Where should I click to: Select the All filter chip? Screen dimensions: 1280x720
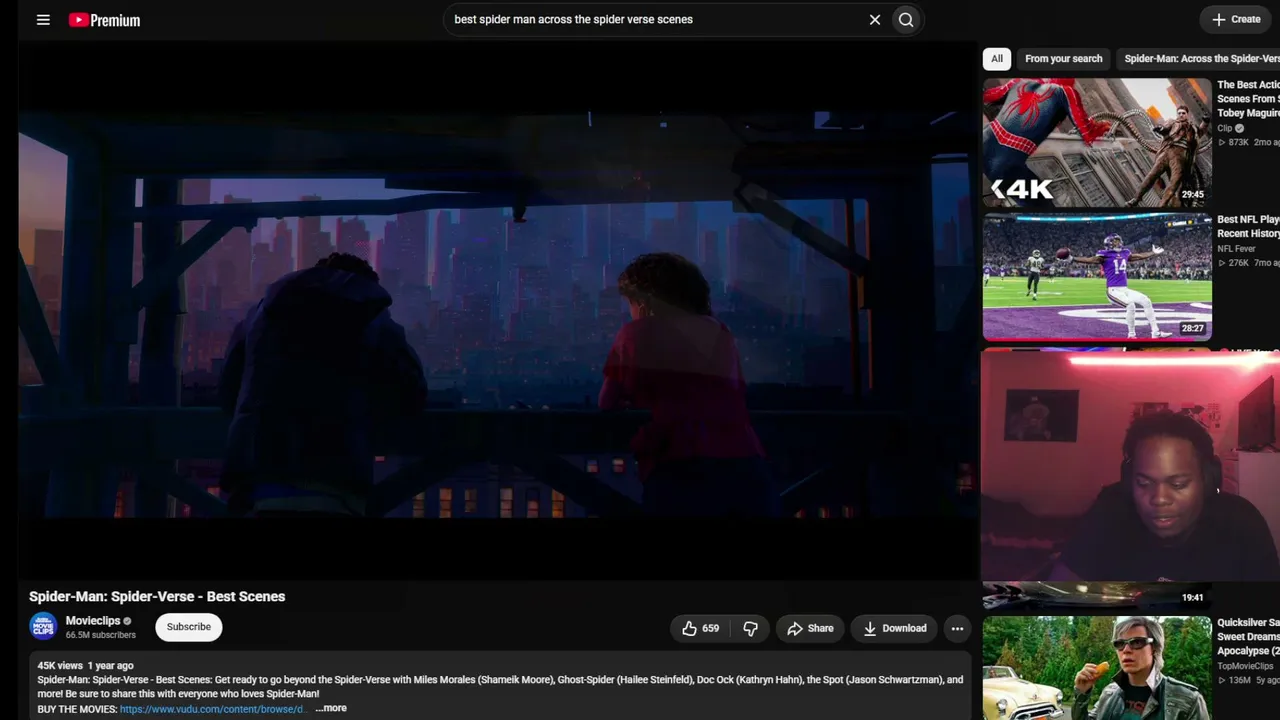[x=997, y=59]
